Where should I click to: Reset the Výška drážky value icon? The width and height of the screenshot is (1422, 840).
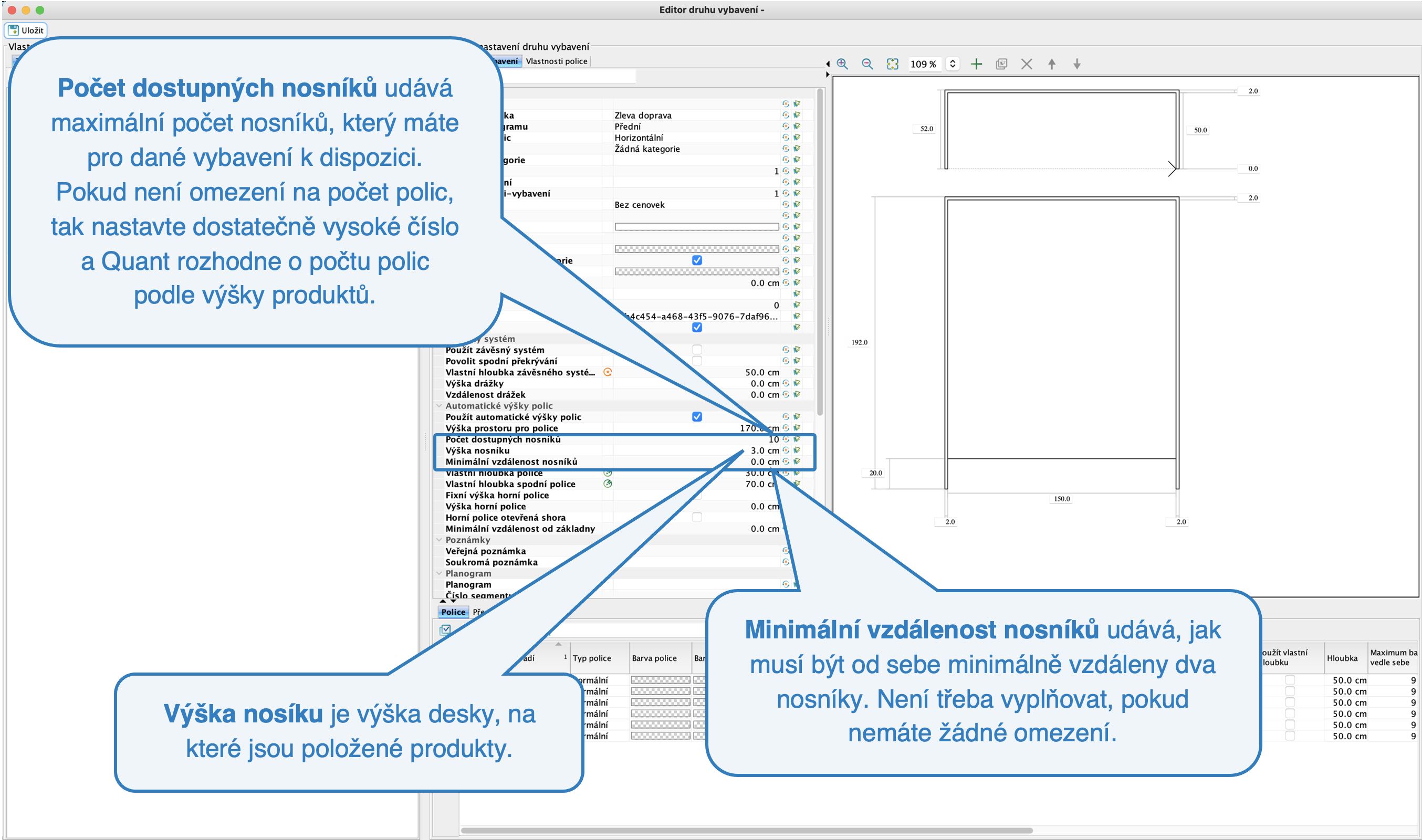[786, 383]
